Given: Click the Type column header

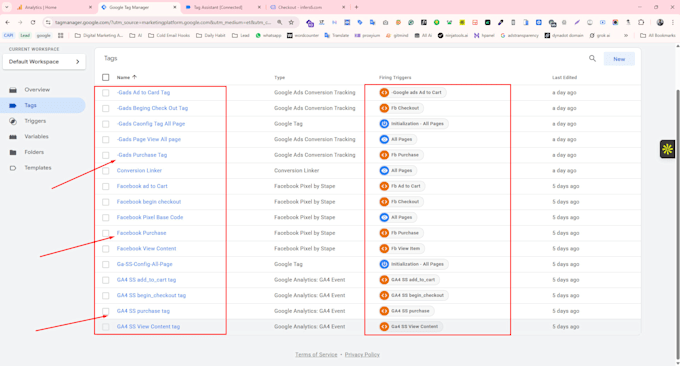Looking at the screenshot, I should coord(279,77).
